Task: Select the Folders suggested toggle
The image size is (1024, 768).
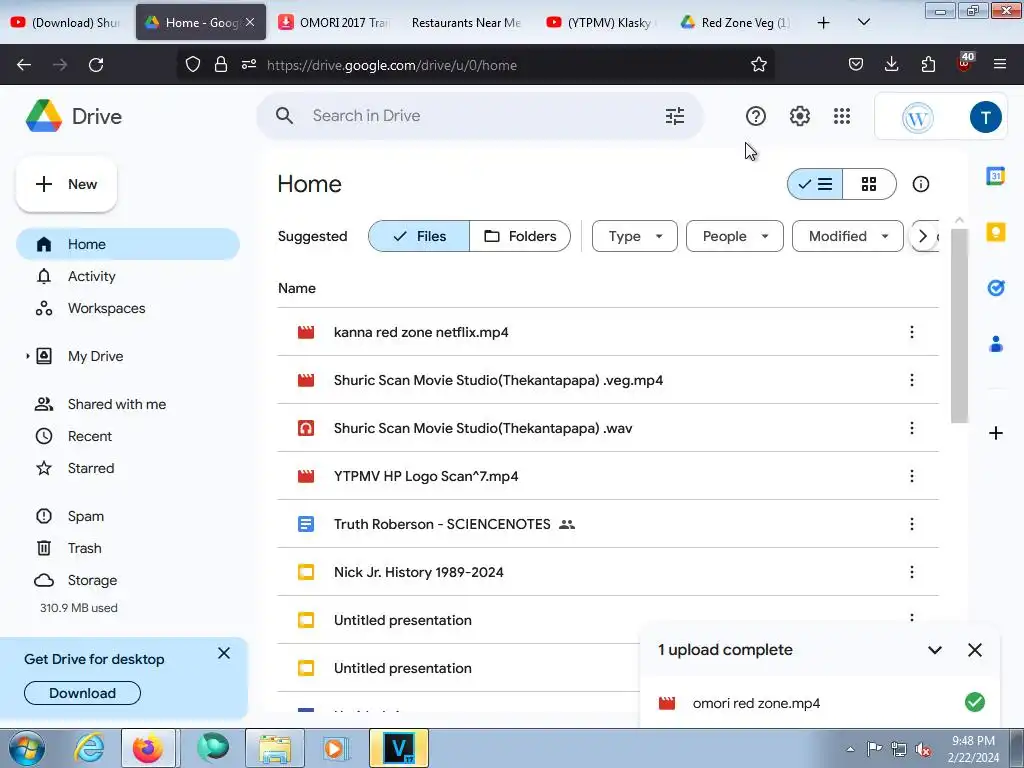Action: coord(520,236)
